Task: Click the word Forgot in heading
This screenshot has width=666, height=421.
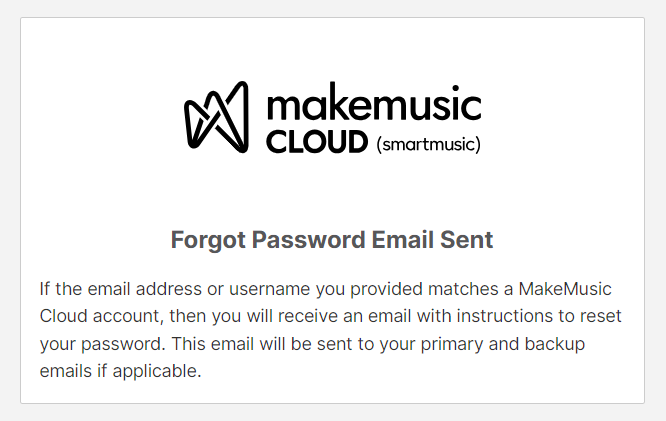Action: 208,240
